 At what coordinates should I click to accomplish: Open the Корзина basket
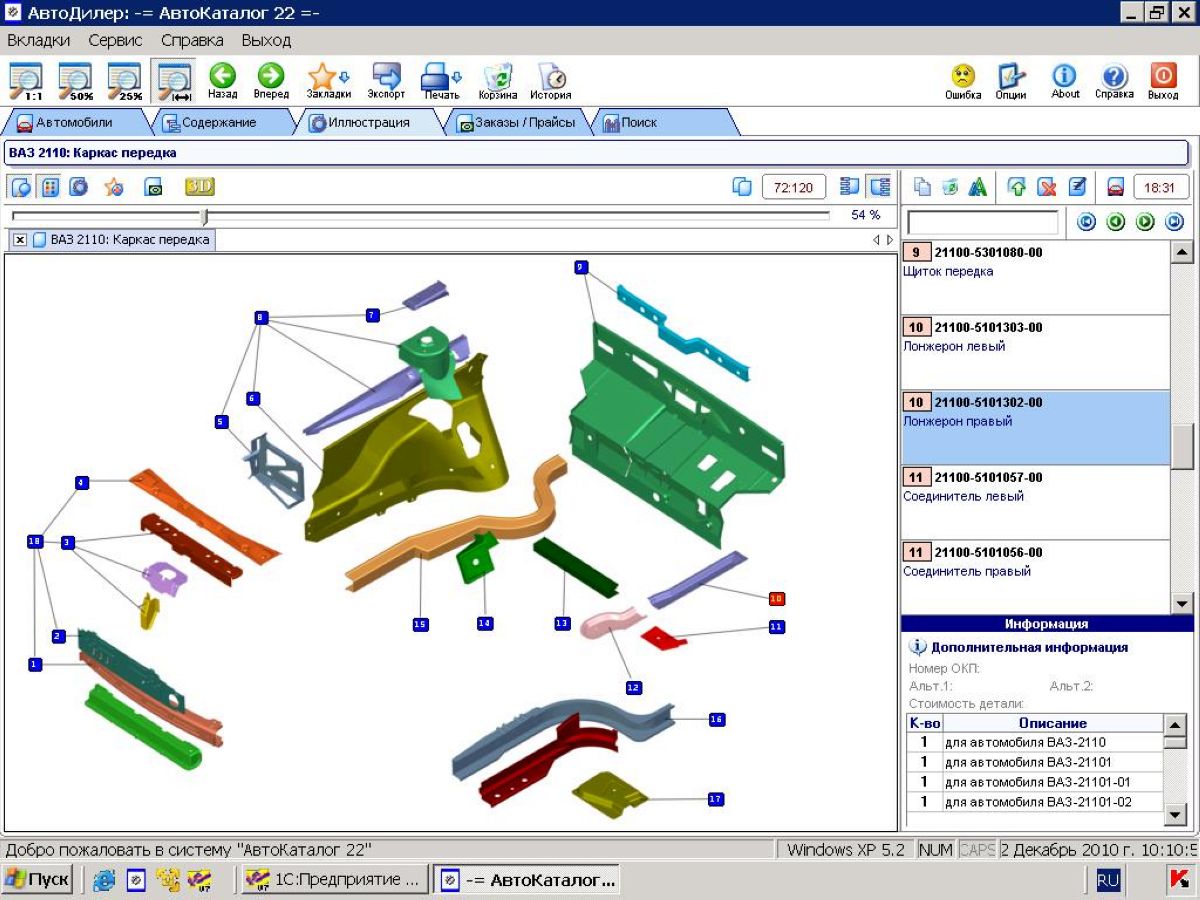pyautogui.click(x=498, y=81)
